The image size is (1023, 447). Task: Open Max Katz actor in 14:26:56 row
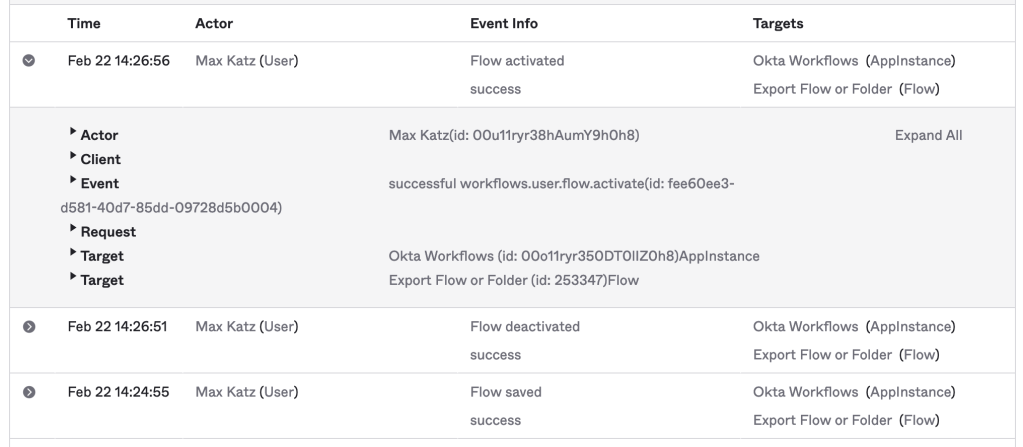(x=225, y=61)
